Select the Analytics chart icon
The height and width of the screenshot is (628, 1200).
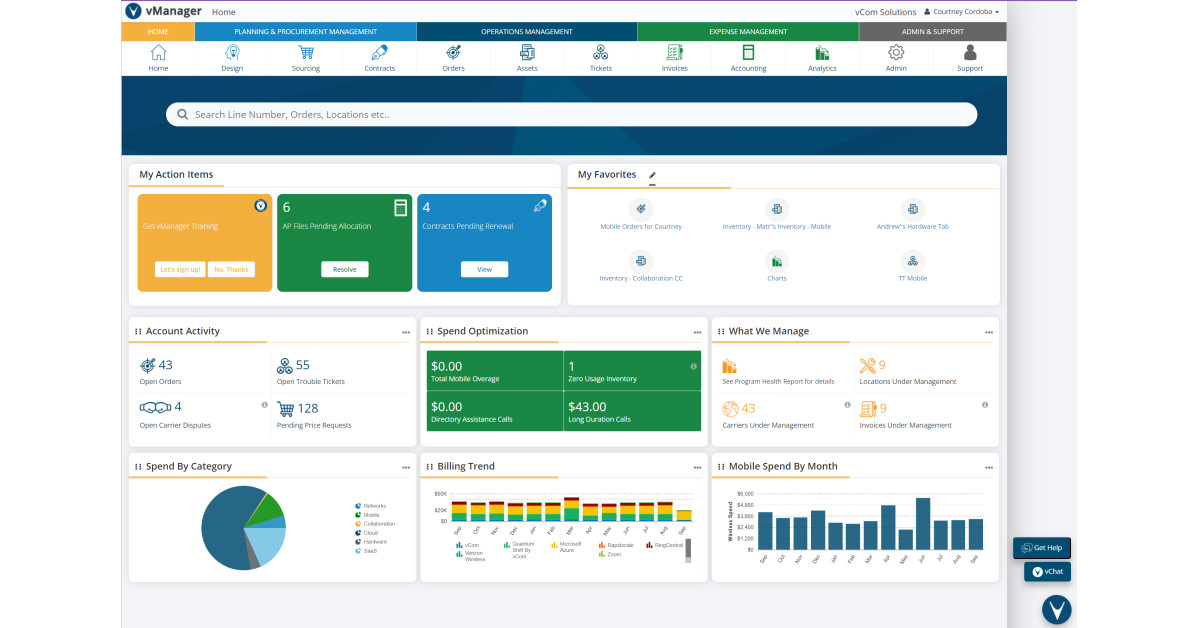point(822,54)
